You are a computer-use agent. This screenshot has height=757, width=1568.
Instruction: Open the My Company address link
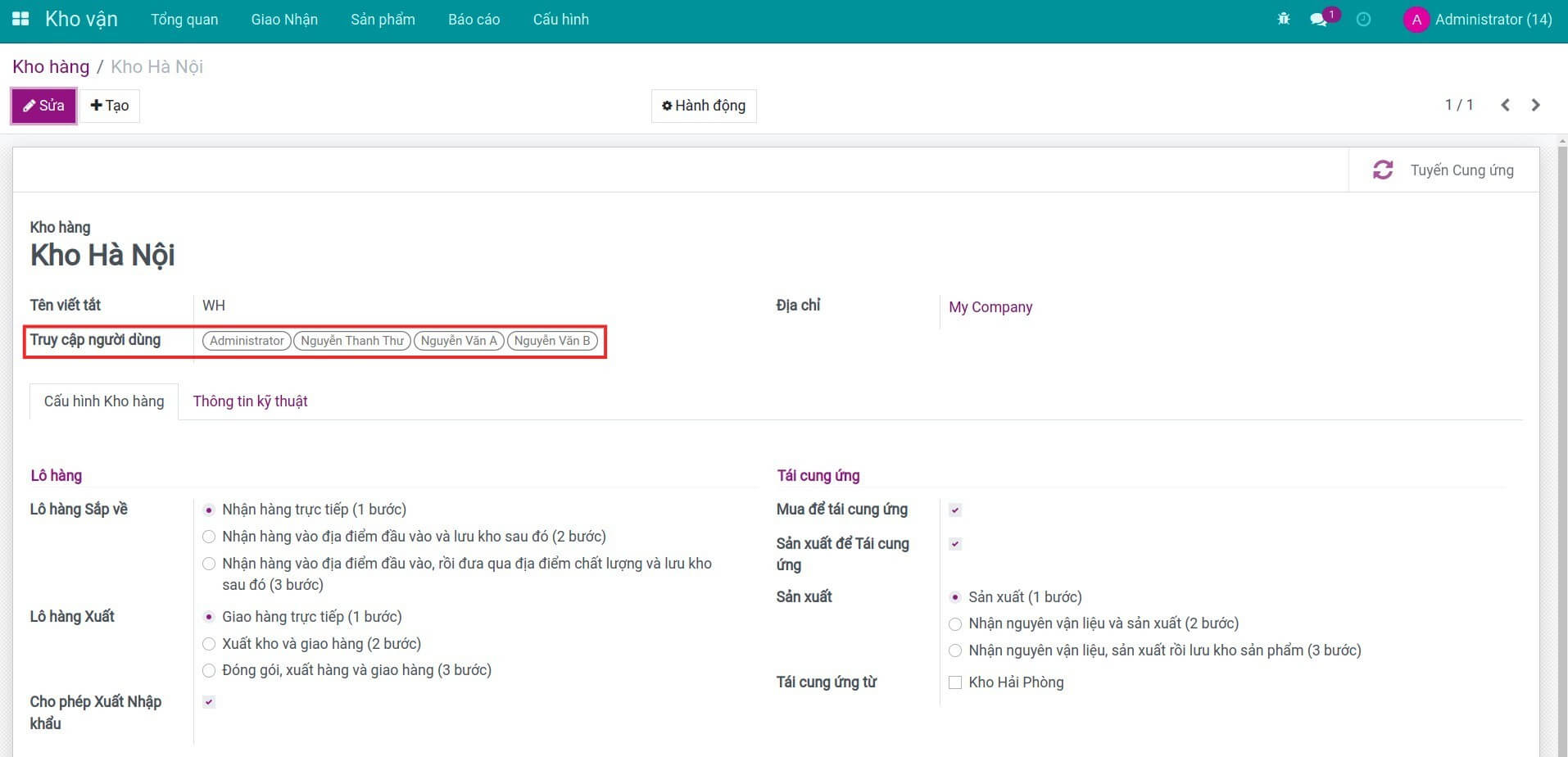pos(990,307)
